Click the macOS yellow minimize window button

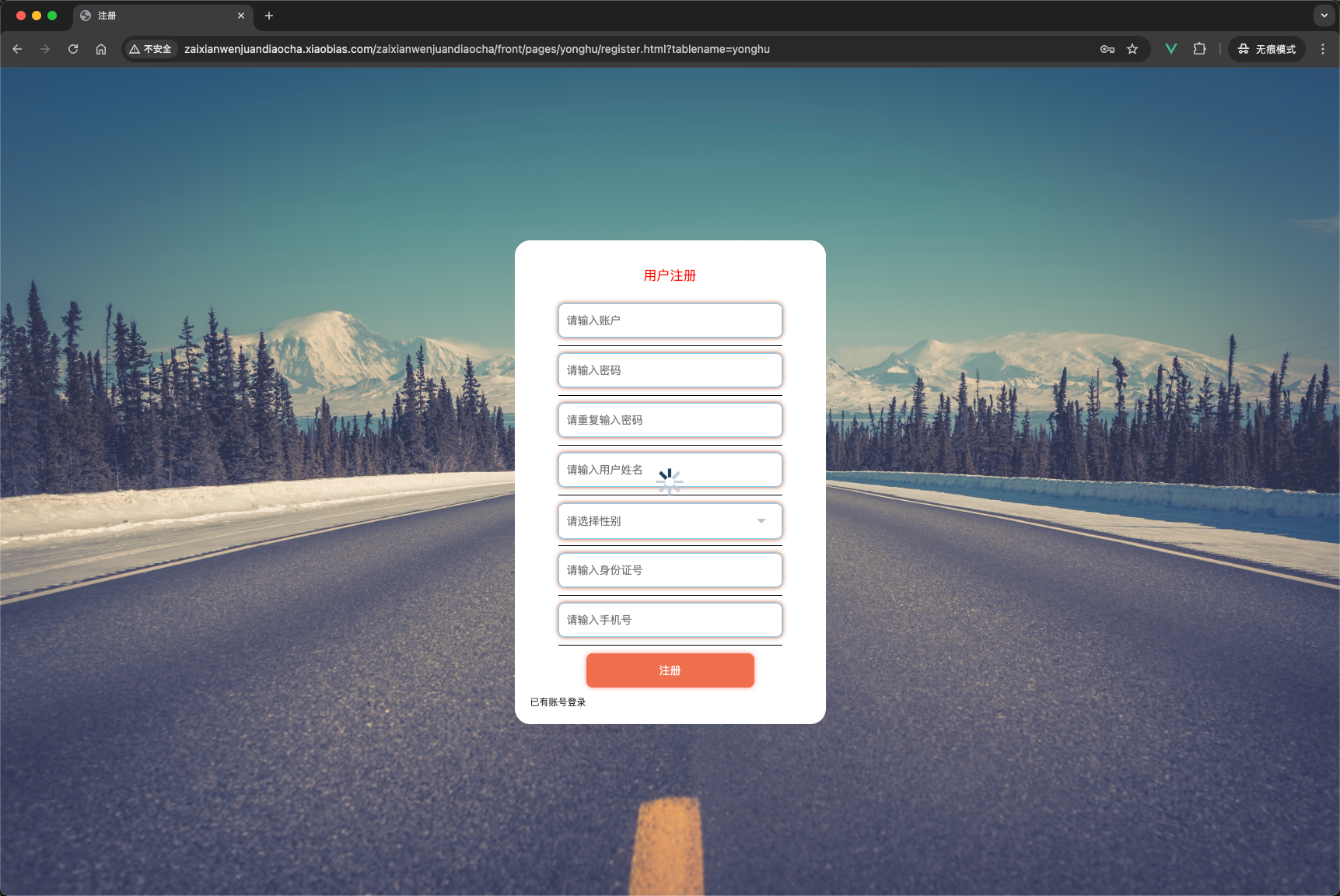(37, 16)
